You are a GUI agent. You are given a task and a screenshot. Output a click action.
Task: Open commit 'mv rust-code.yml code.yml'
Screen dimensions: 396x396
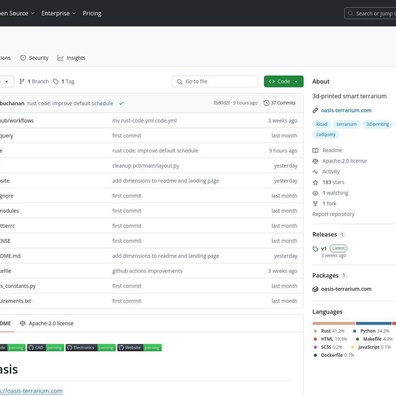click(x=145, y=121)
